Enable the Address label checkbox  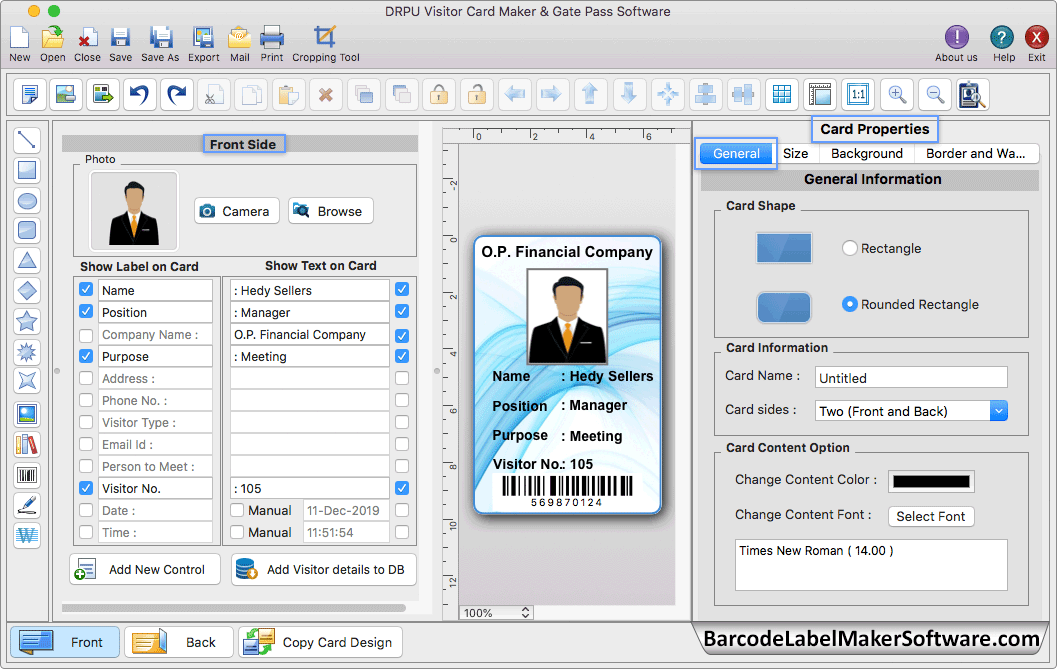(86, 378)
